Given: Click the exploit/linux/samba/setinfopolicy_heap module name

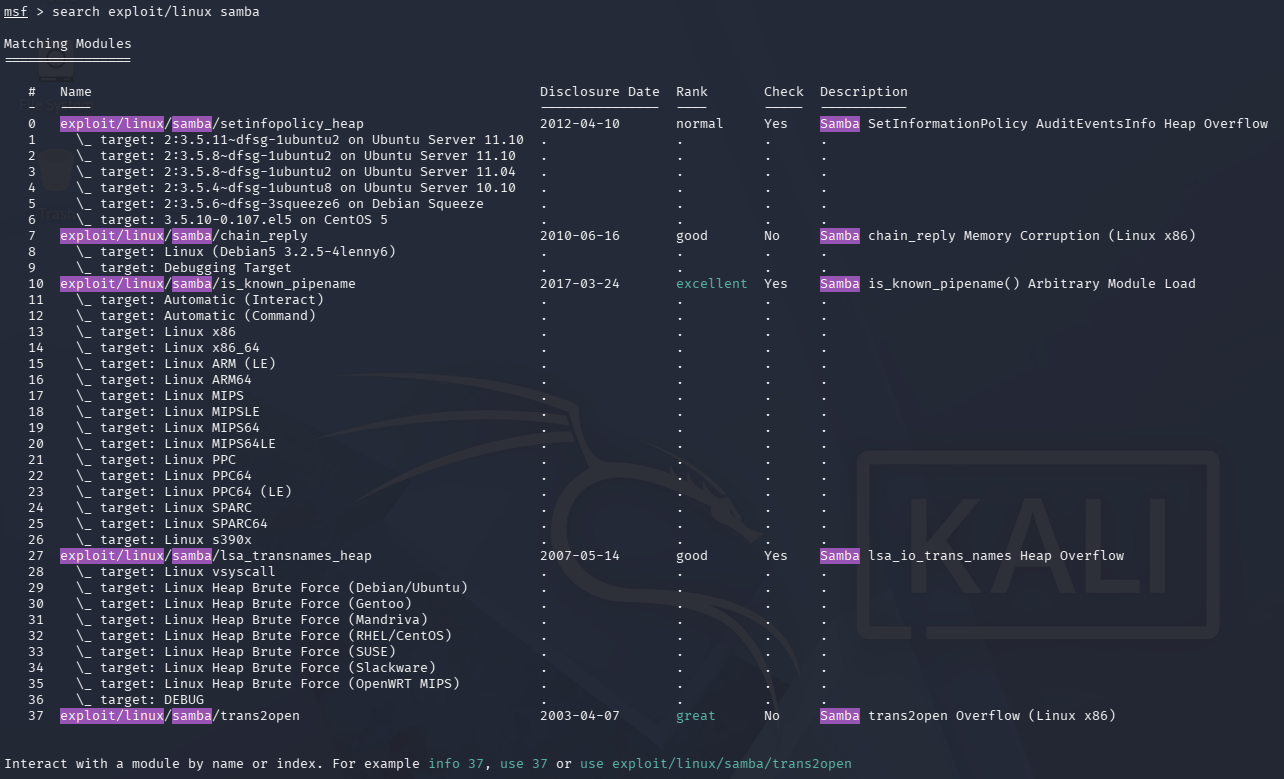Looking at the screenshot, I should coord(211,124).
